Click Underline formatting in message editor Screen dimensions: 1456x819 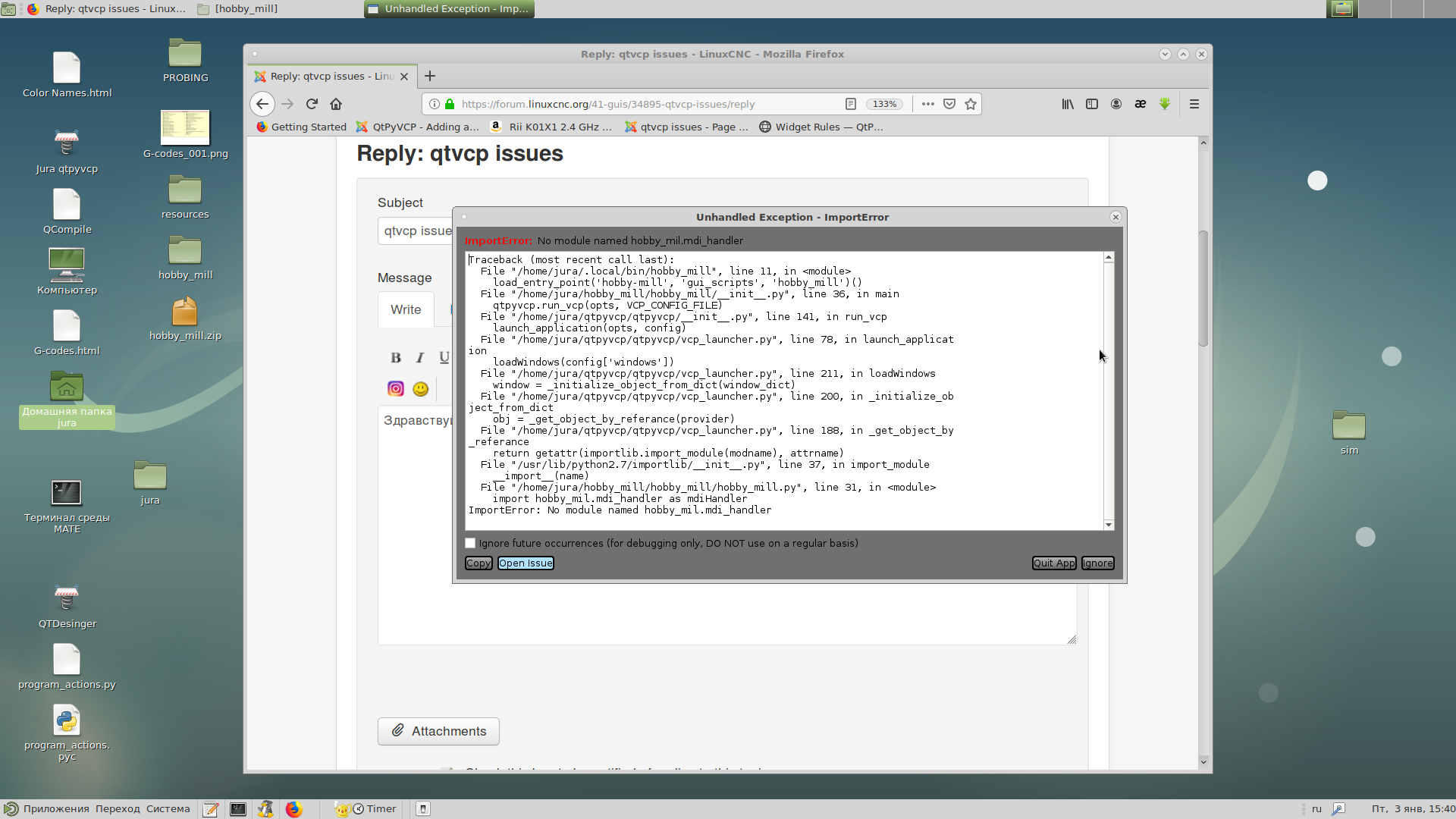click(444, 357)
